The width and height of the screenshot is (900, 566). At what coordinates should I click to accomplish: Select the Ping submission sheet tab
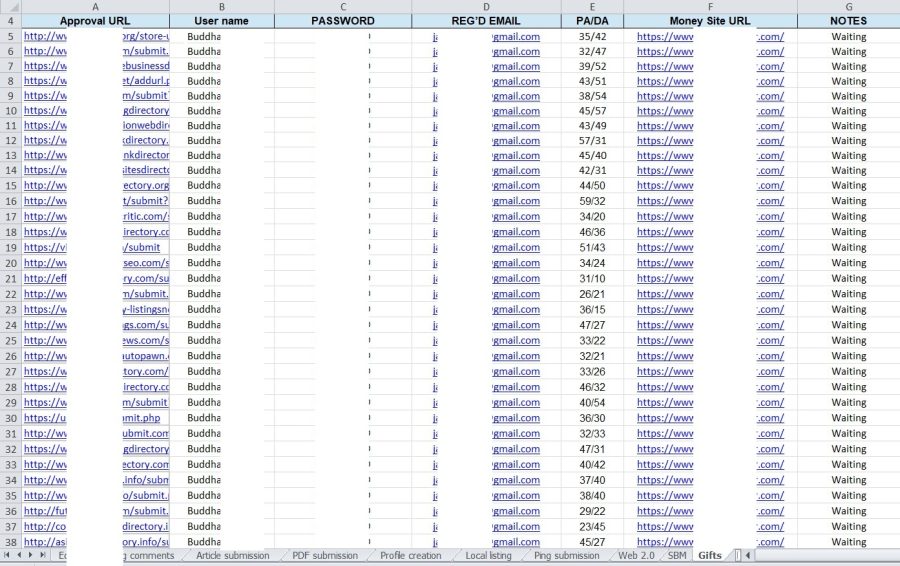pyautogui.click(x=567, y=556)
